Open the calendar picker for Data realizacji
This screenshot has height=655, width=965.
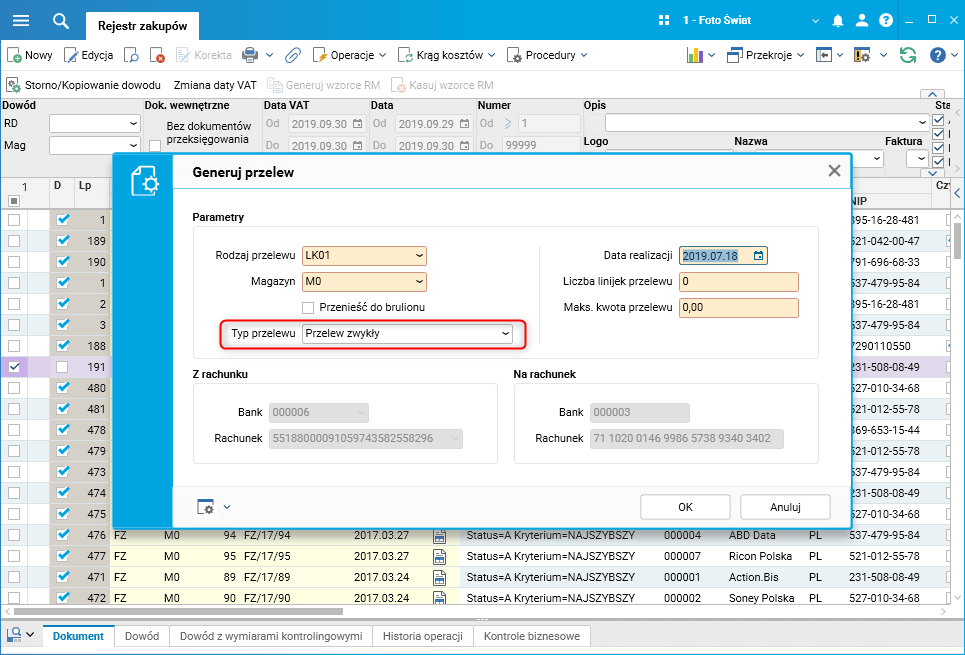coord(759,256)
